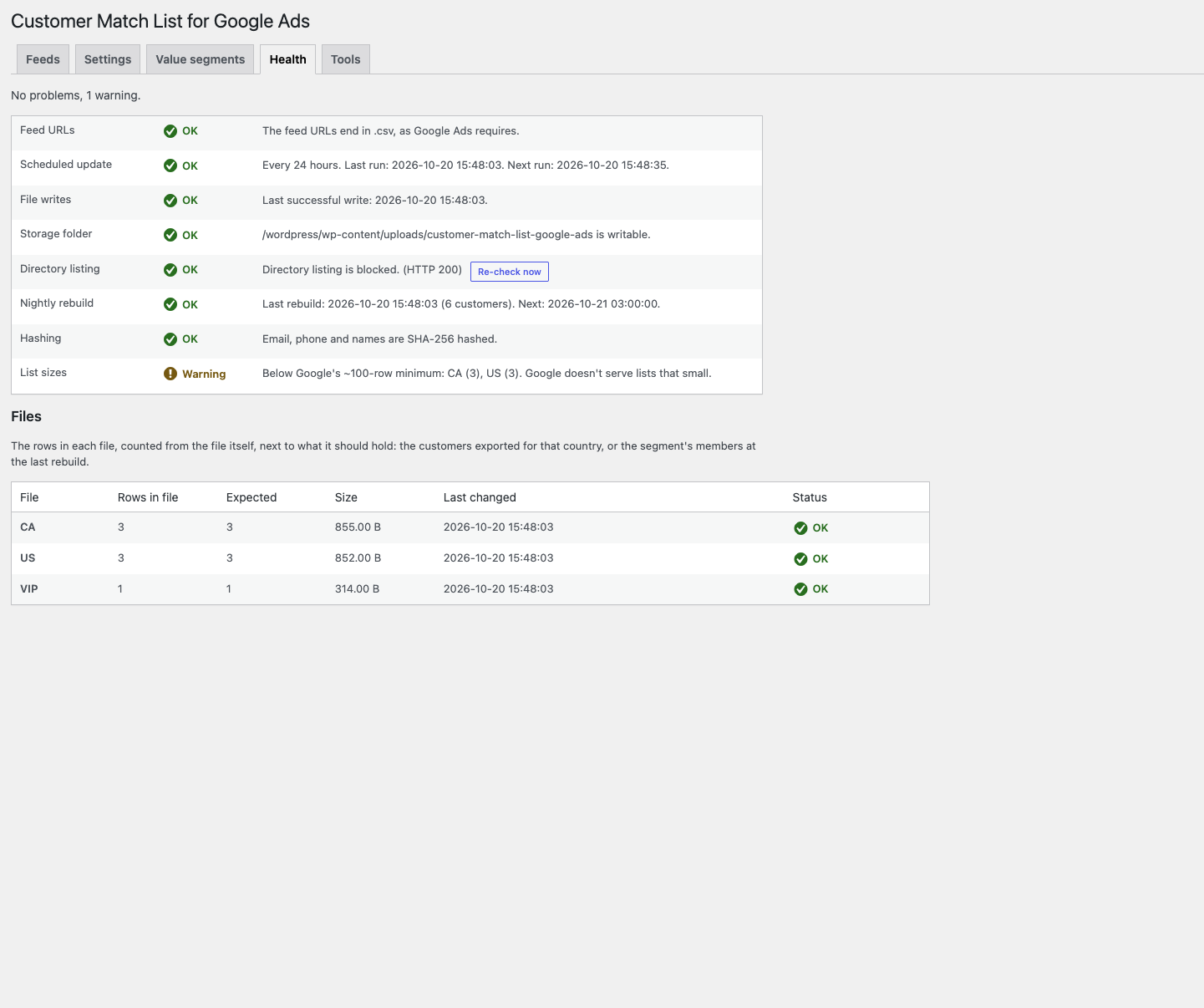Click the 'VIP' file name
This screenshot has width=1204, height=1008.
[x=29, y=589]
